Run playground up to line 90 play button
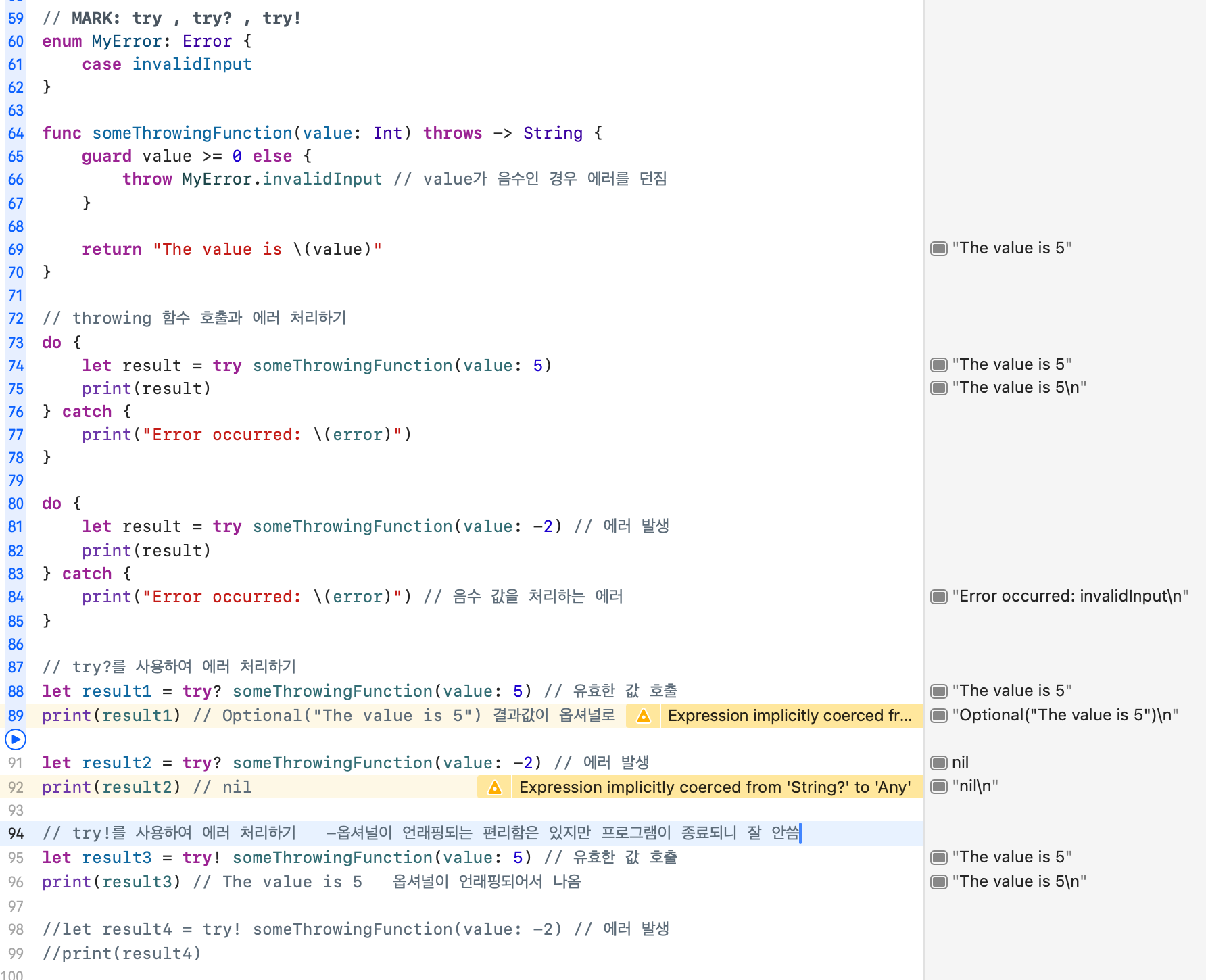1206x980 pixels. [16, 739]
